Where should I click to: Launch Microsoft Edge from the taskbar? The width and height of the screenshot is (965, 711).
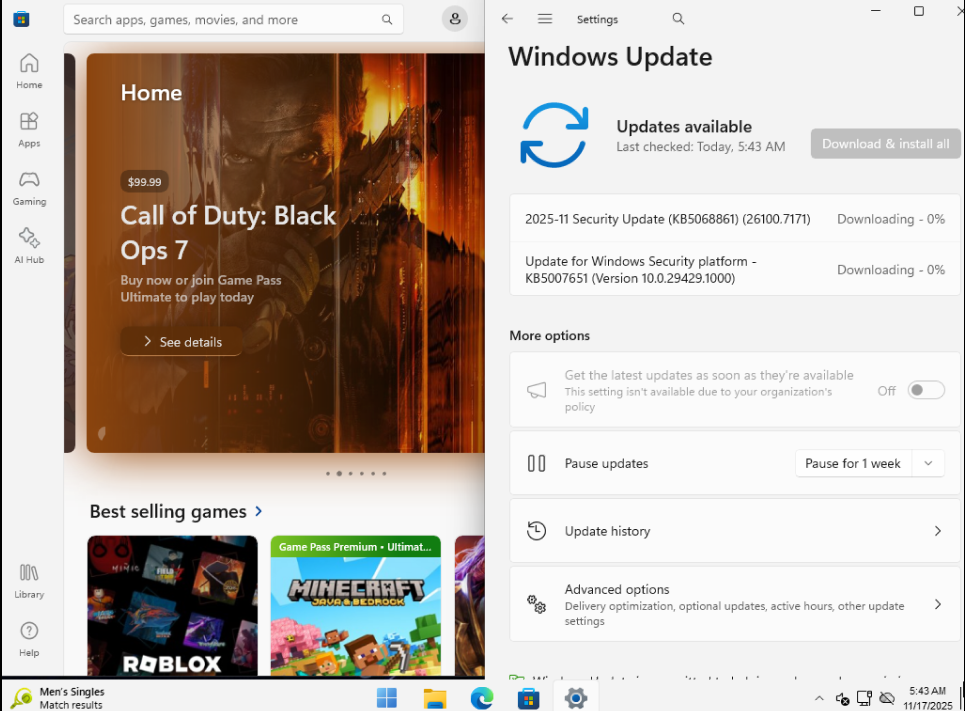481,698
